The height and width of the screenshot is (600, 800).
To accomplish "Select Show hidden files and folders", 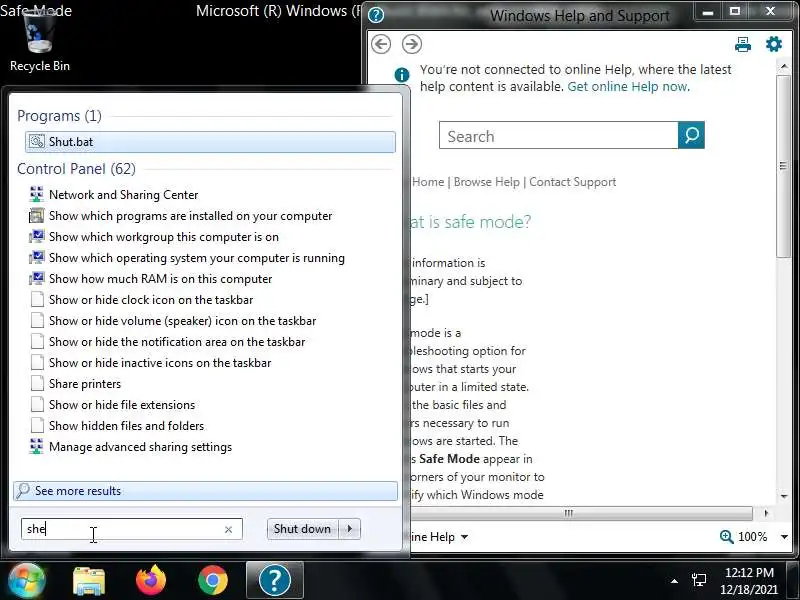I will 116,426.
